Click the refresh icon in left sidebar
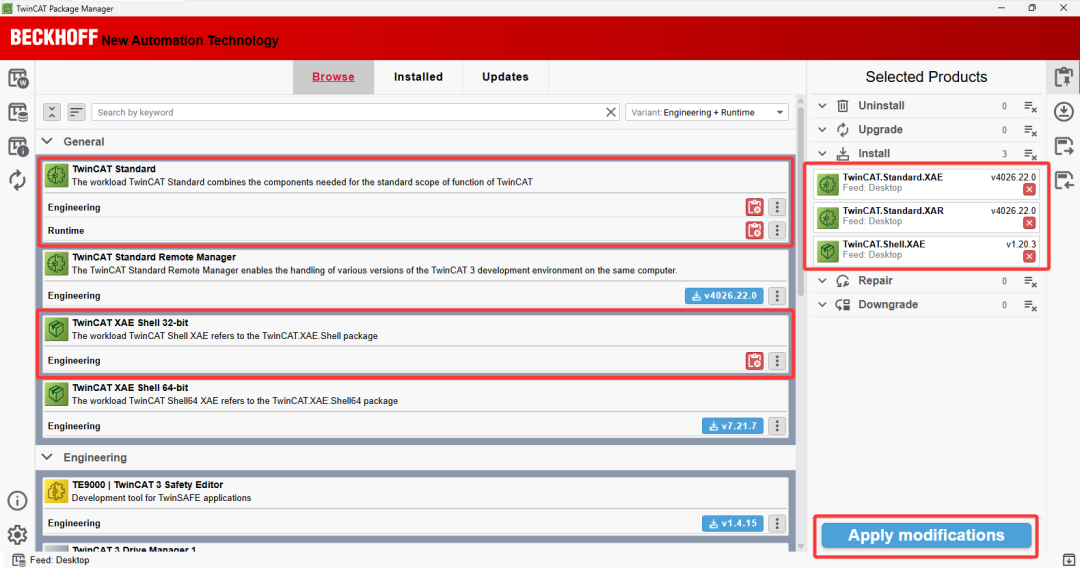 click(17, 180)
